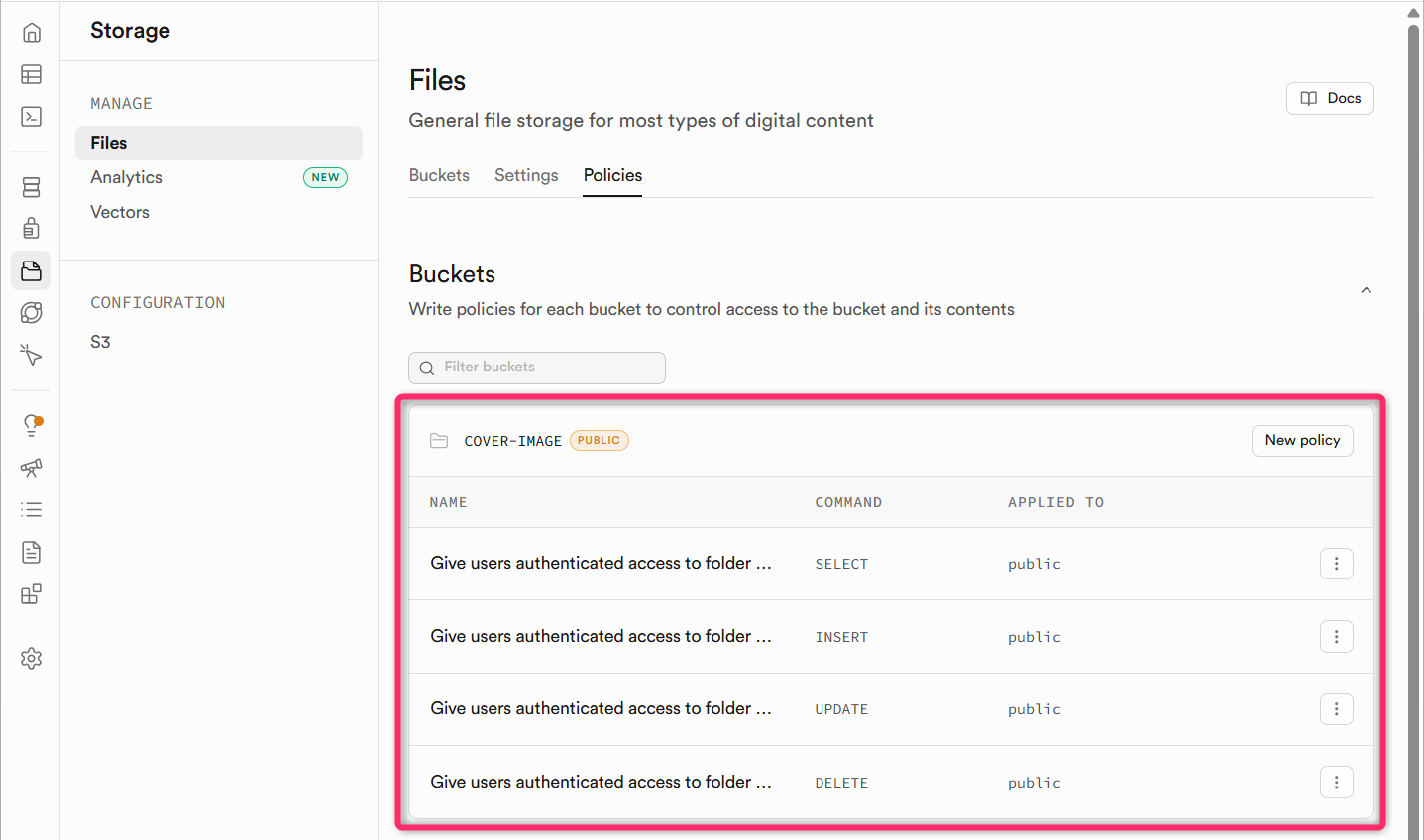Open the Database icon in sidebar
The height and width of the screenshot is (840, 1424).
(32, 187)
